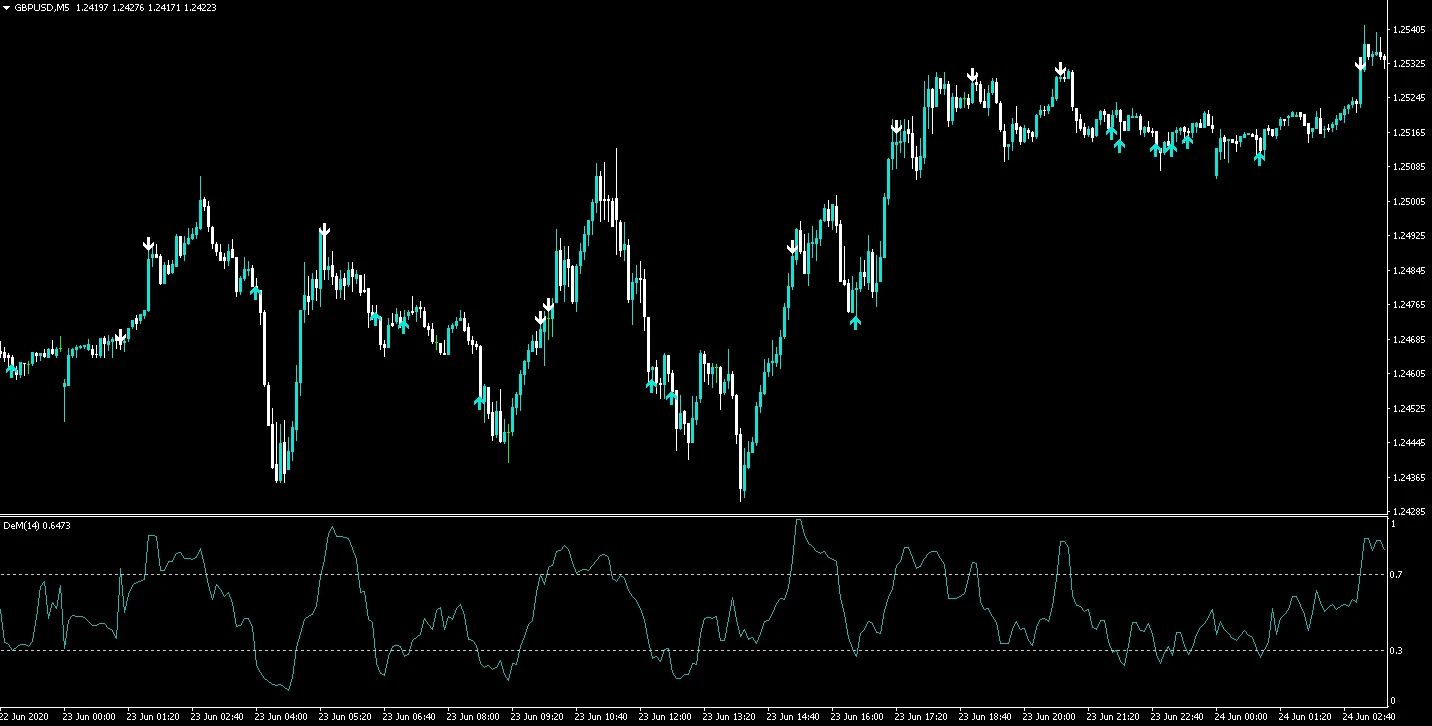1432x726 pixels.
Task: Click the GBPUSD,M5 chart title text
Action: 40,7
